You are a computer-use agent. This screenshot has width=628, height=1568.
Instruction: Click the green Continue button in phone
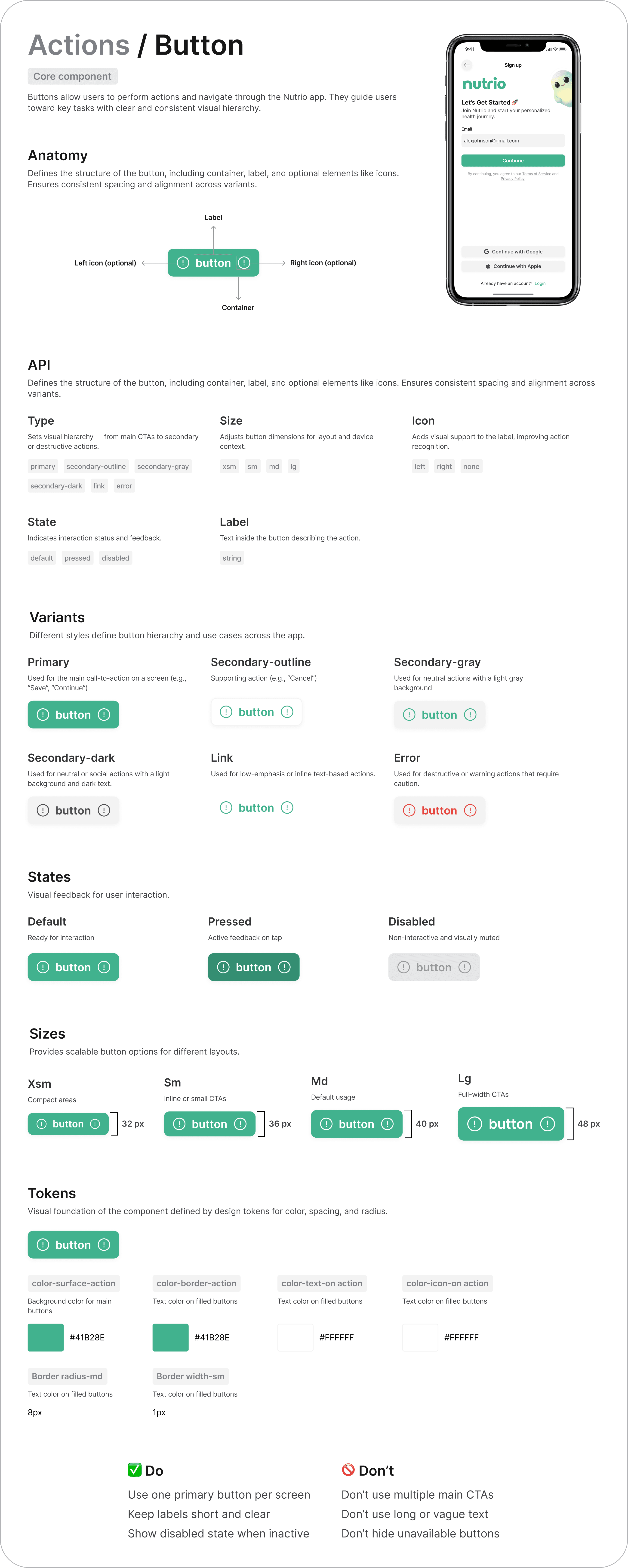(x=513, y=161)
